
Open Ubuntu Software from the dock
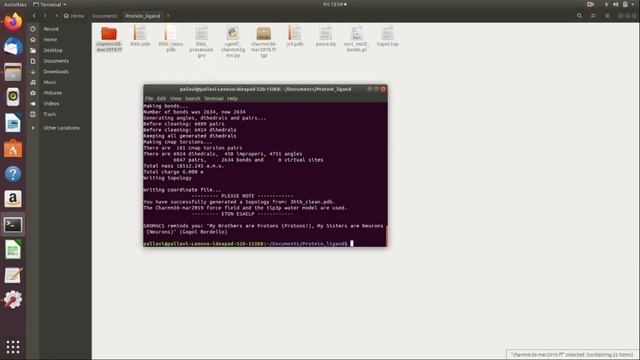(x=13, y=149)
